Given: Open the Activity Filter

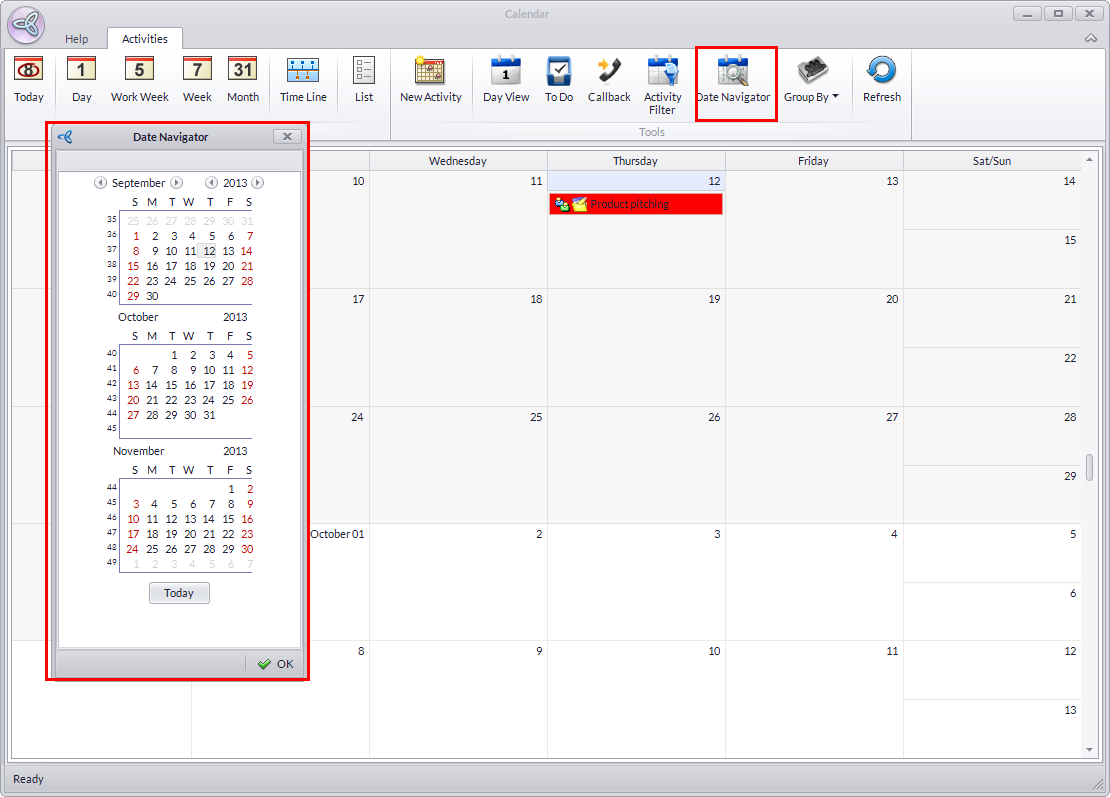Looking at the screenshot, I should (x=663, y=85).
